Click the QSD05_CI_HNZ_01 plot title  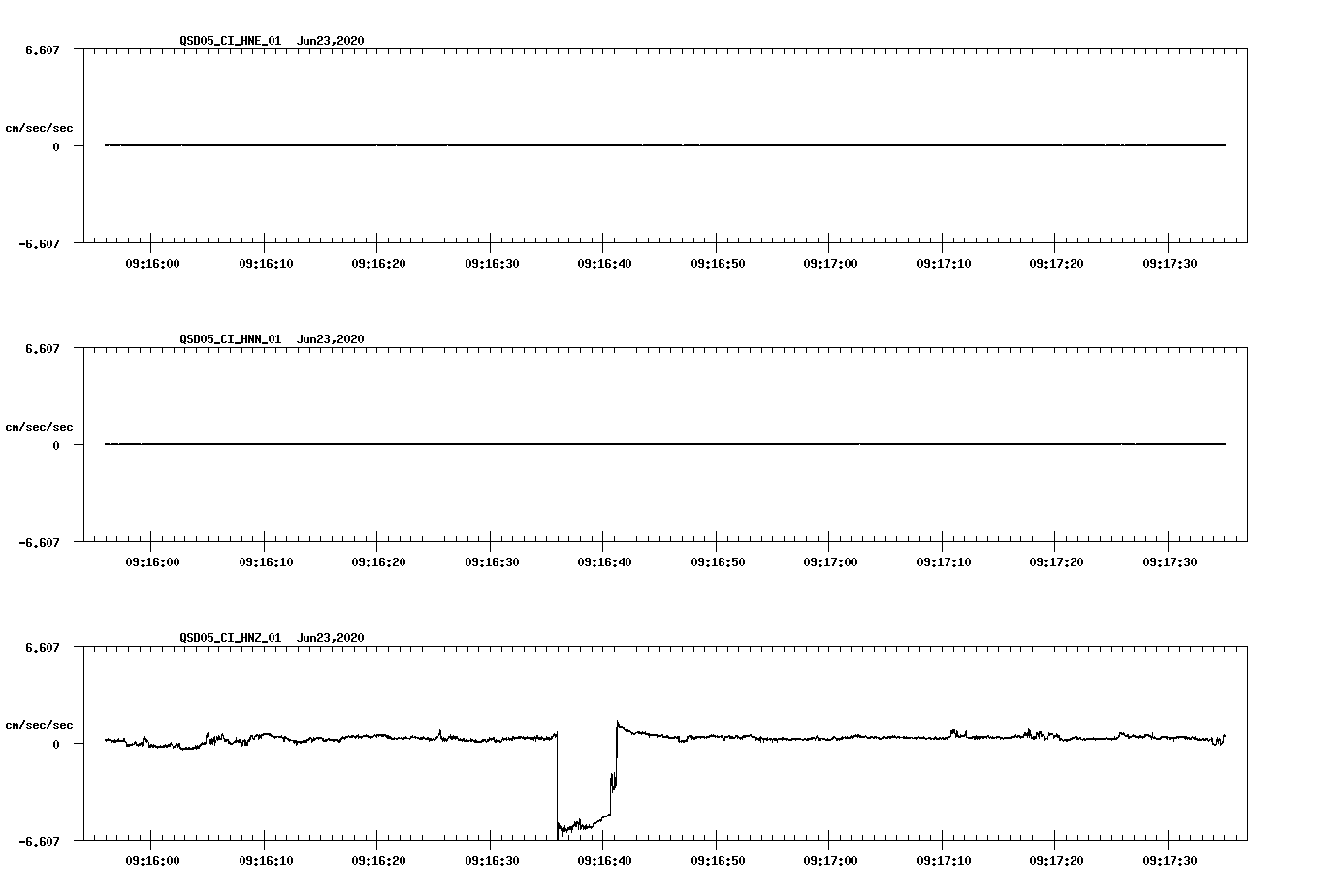(x=272, y=638)
